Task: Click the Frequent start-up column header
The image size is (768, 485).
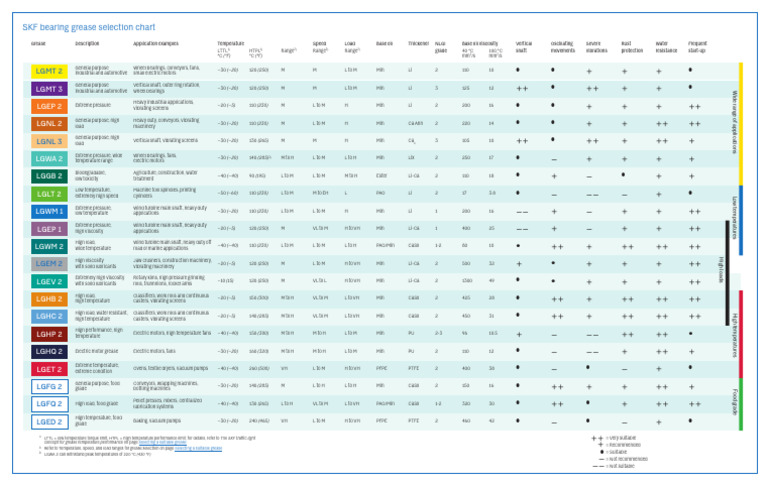Action: [x=697, y=47]
